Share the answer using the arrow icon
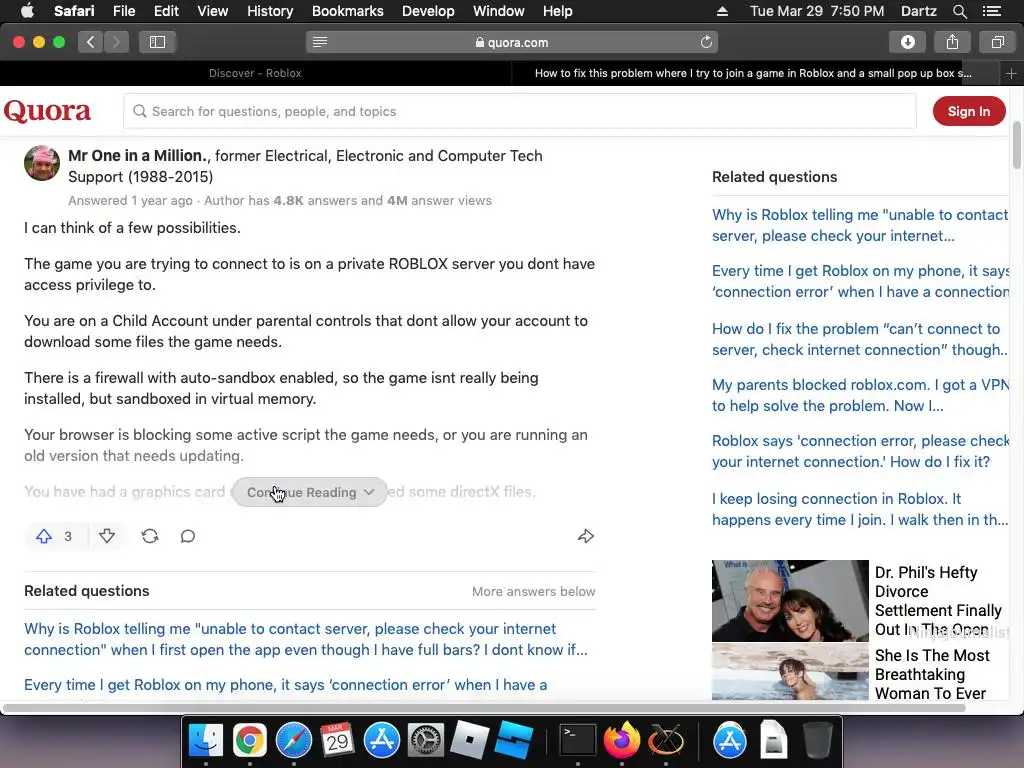This screenshot has height=768, width=1024. pyautogui.click(x=586, y=536)
